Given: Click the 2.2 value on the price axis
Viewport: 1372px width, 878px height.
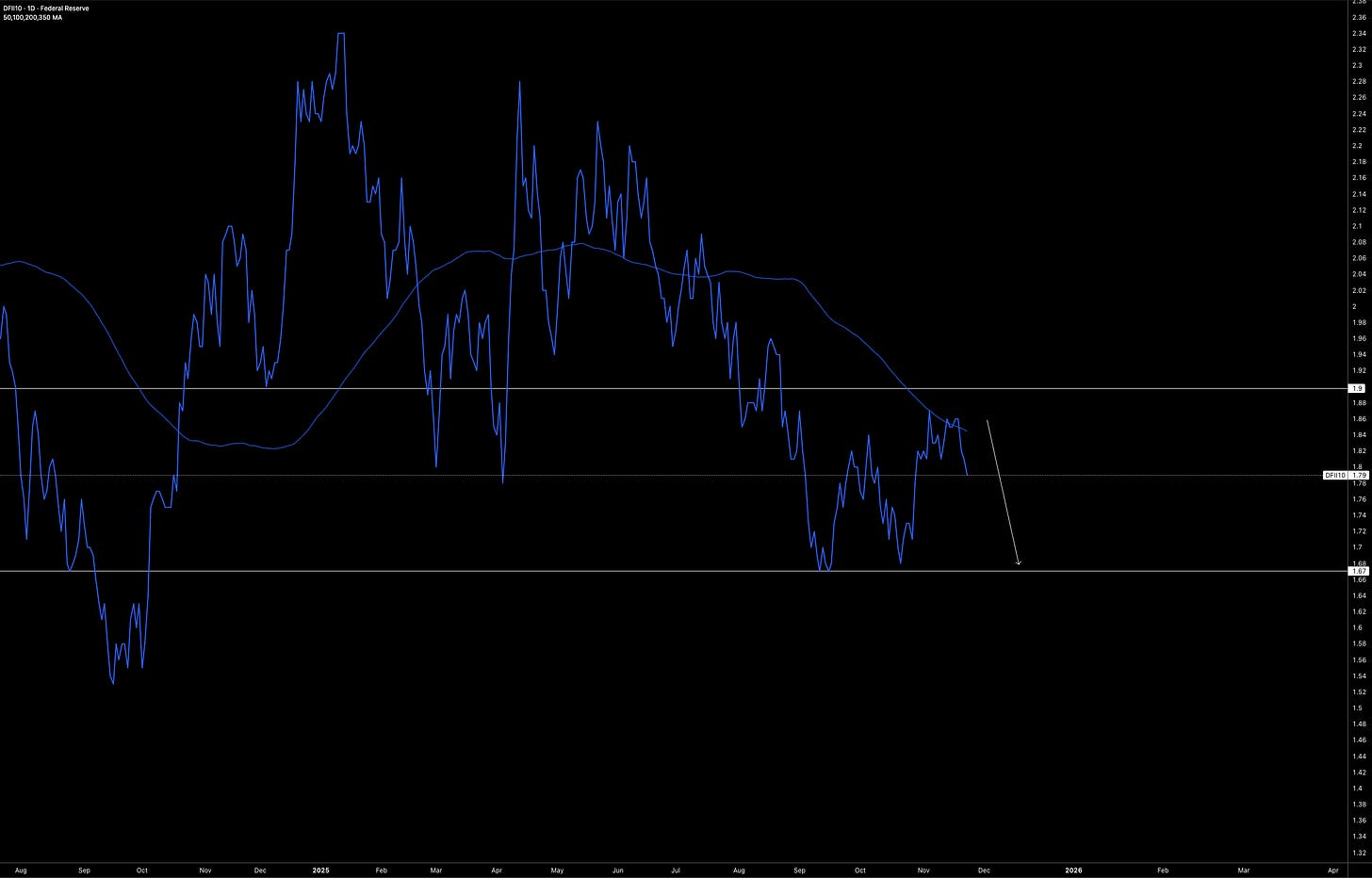Looking at the screenshot, I should click(1357, 146).
